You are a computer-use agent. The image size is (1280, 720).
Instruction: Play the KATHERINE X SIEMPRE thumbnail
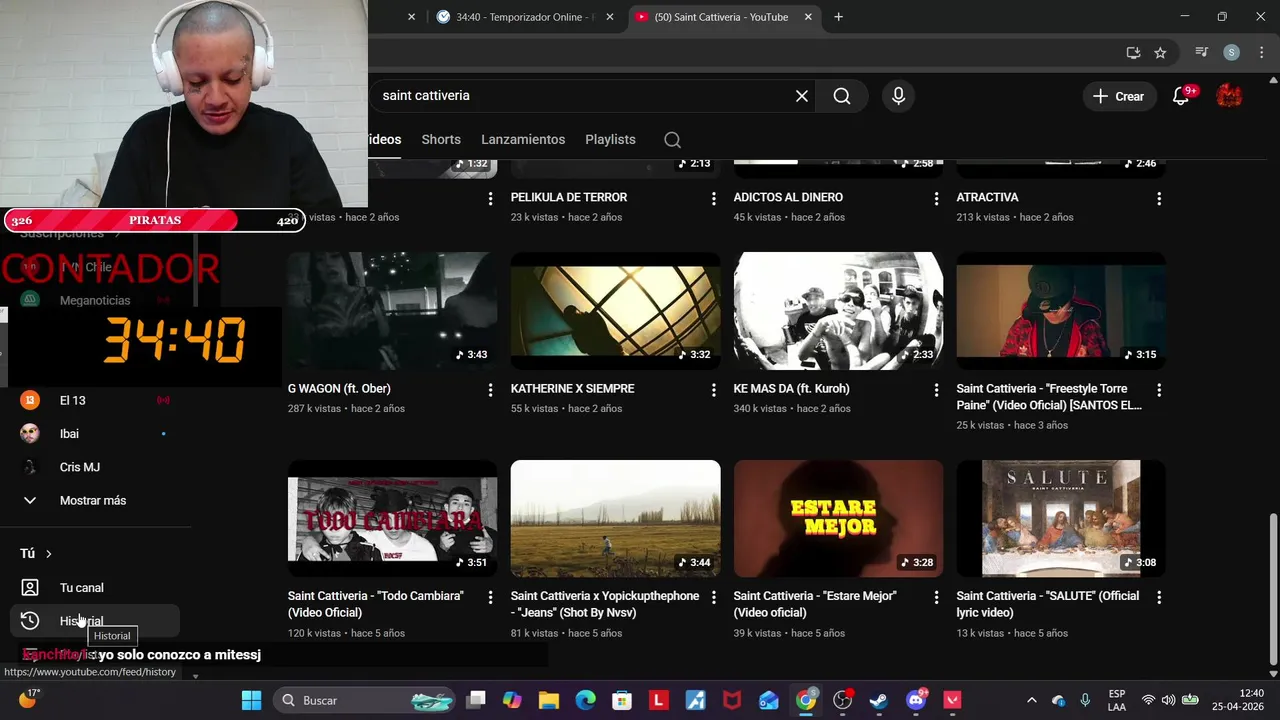click(615, 311)
